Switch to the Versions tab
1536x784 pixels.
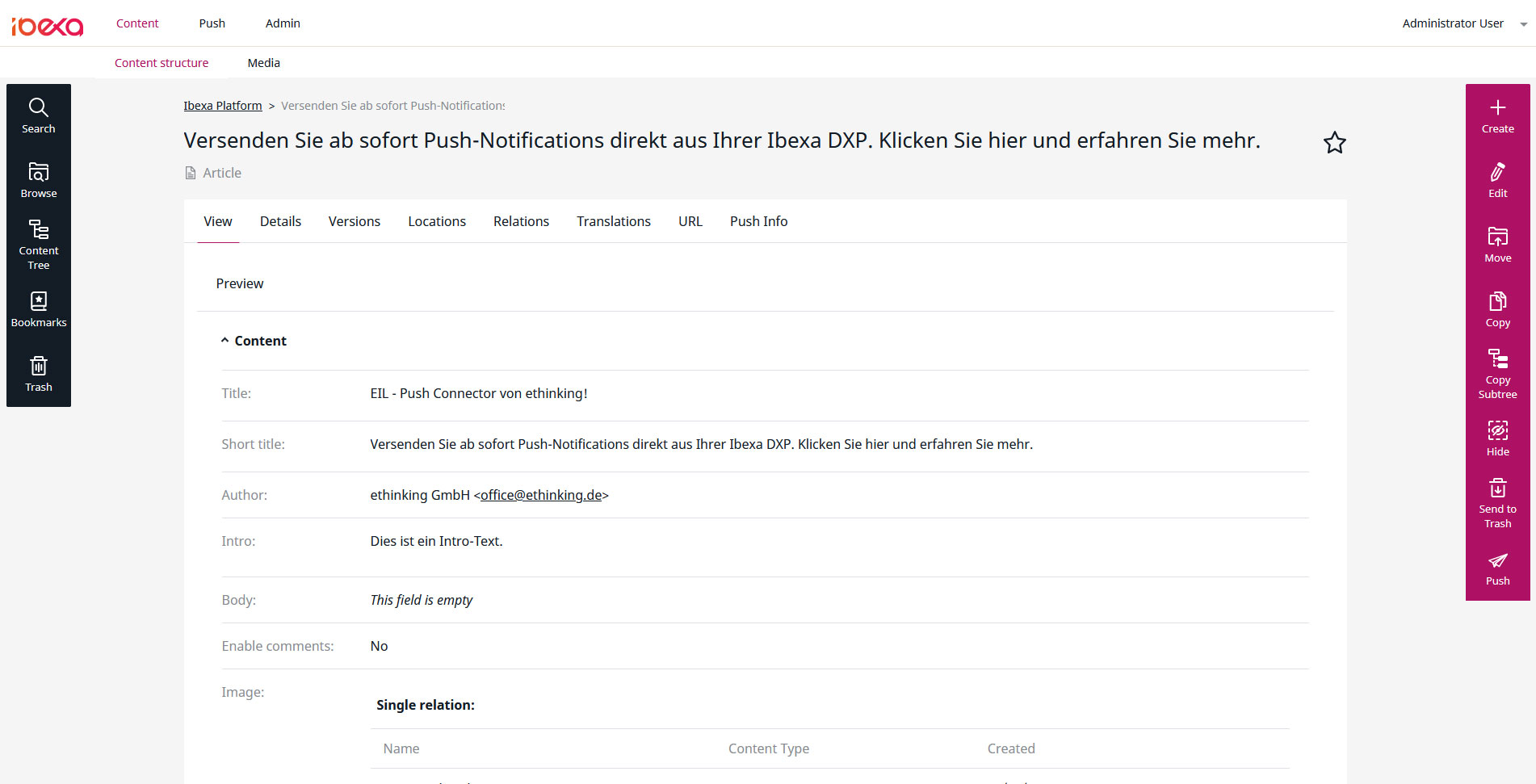tap(355, 221)
